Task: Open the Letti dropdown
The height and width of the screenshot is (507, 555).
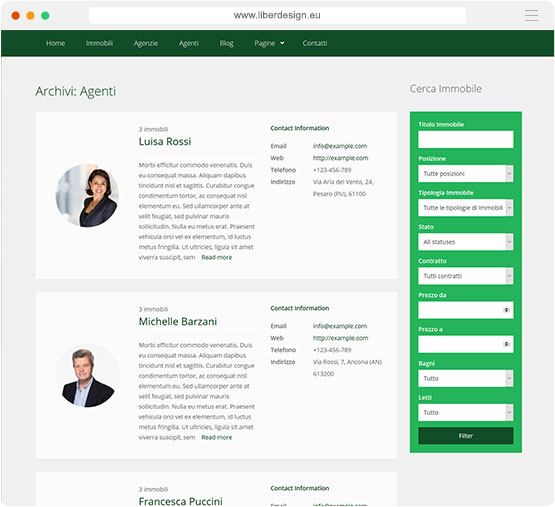Action: click(465, 412)
